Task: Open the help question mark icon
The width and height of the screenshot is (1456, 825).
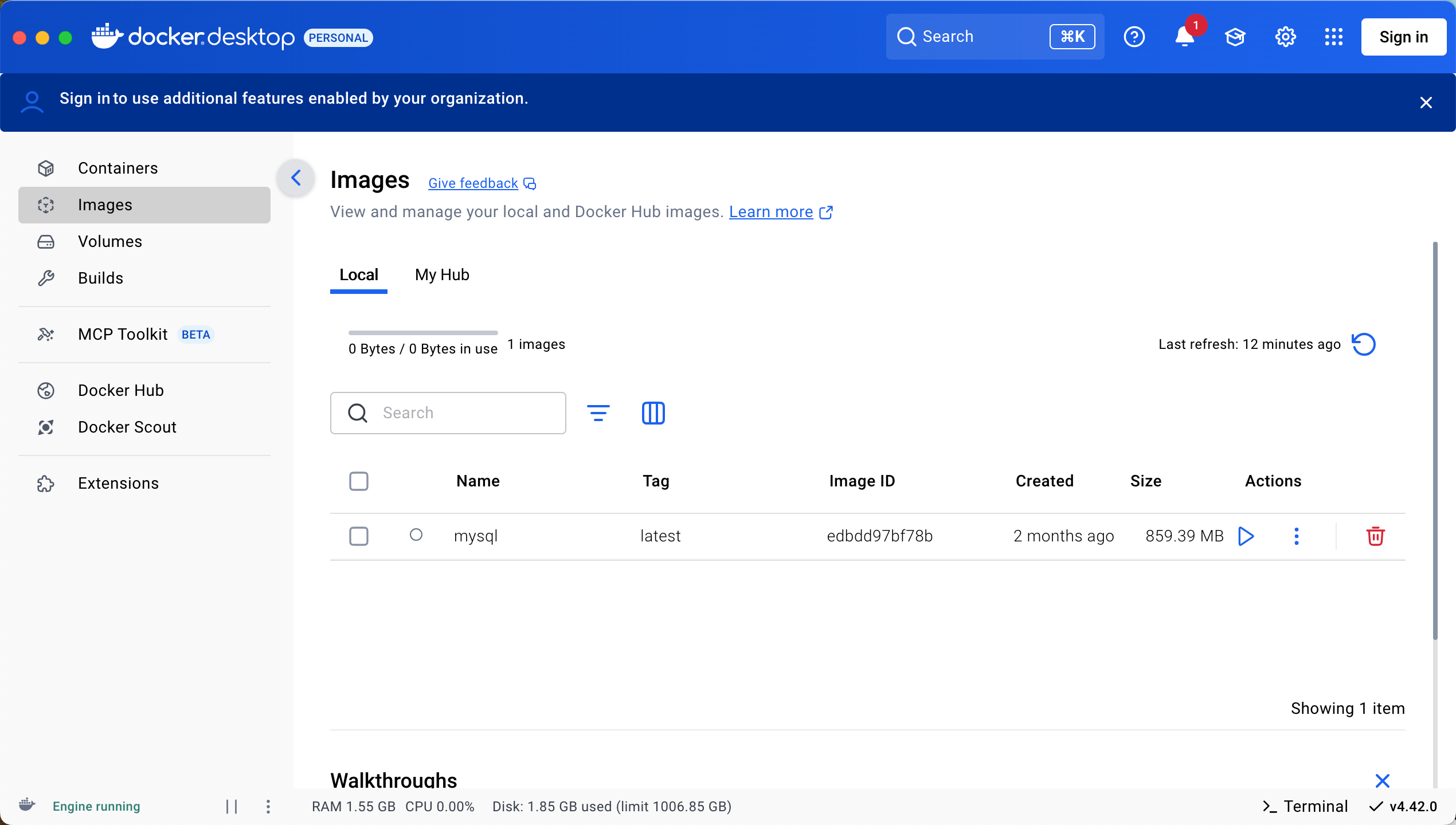Action: click(x=1134, y=37)
